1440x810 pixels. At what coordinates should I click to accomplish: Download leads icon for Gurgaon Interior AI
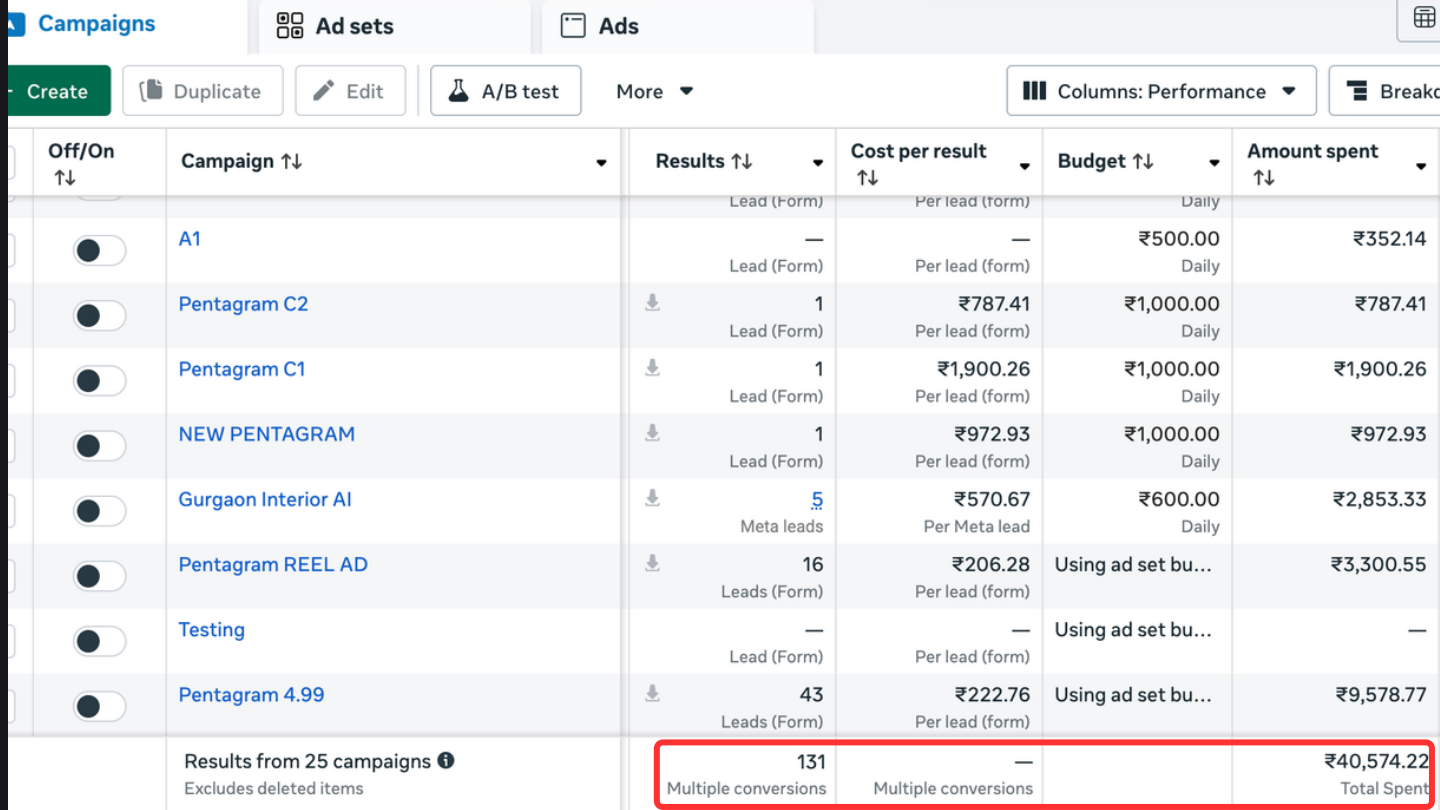click(652, 497)
